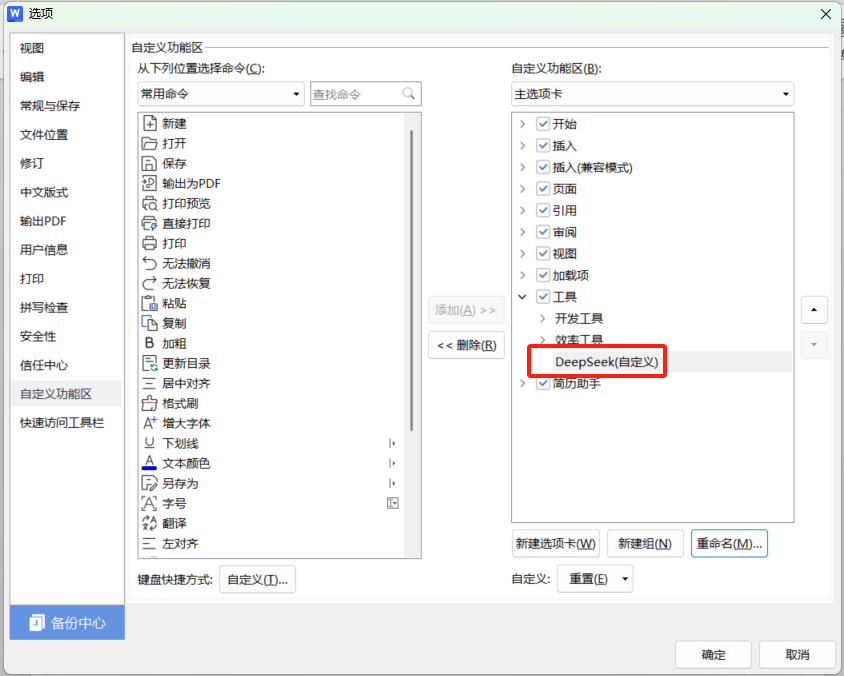Expand the 页面 tree node
Screen dimensions: 844x676
(x=522, y=188)
